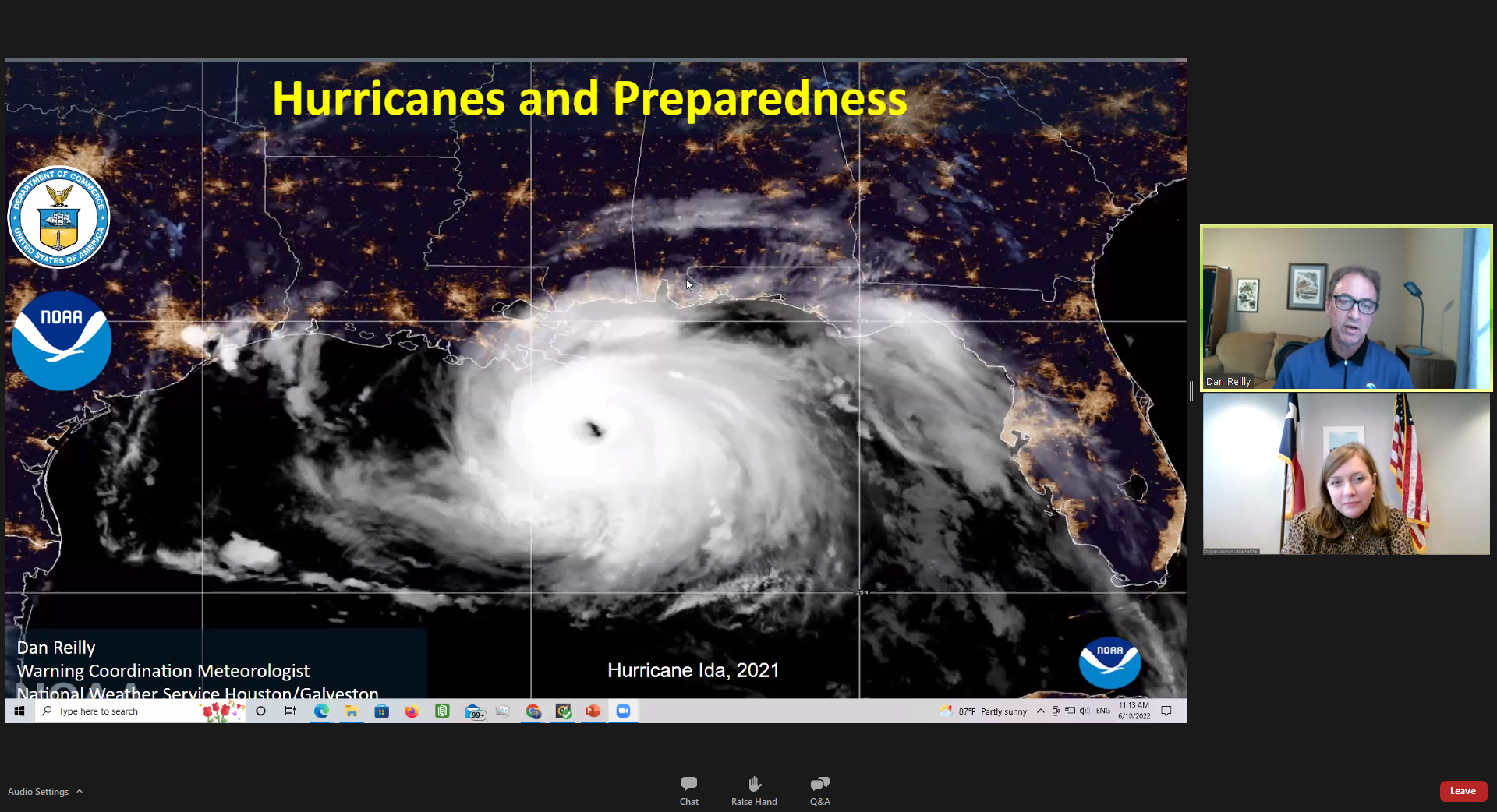
Task: Open Zoom from the shared taskbar
Action: tap(623, 711)
